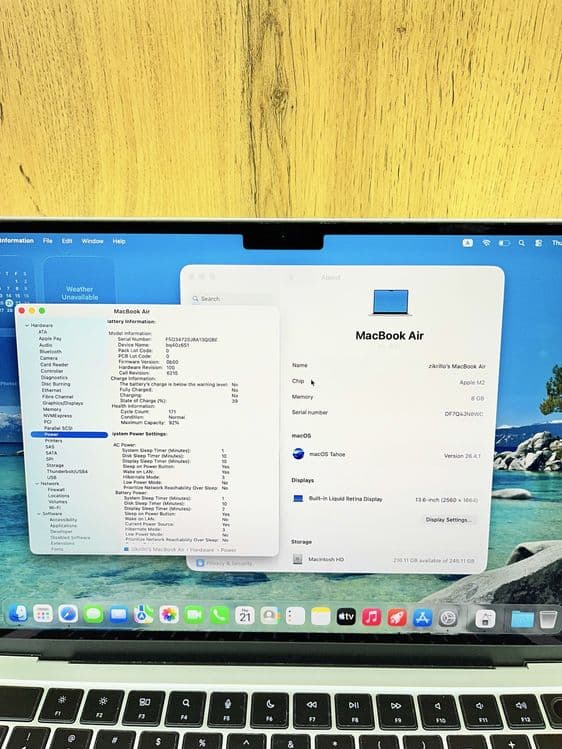Open Messages from the Dock
The image size is (562, 749).
point(93,614)
